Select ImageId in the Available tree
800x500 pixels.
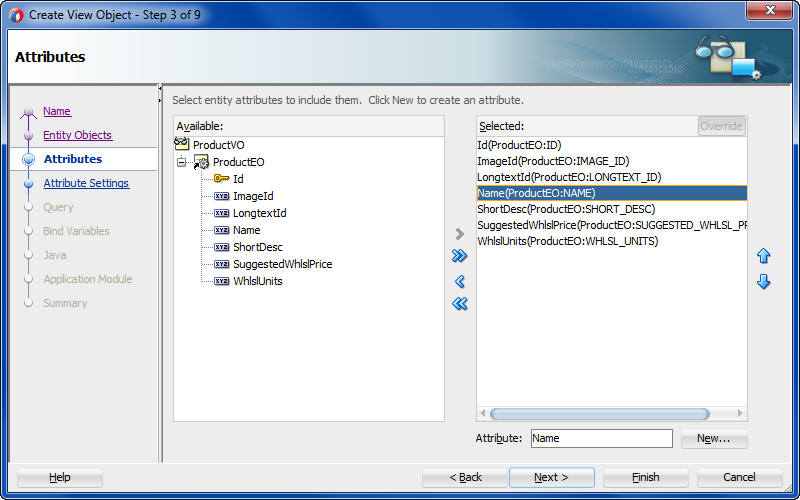[253, 196]
